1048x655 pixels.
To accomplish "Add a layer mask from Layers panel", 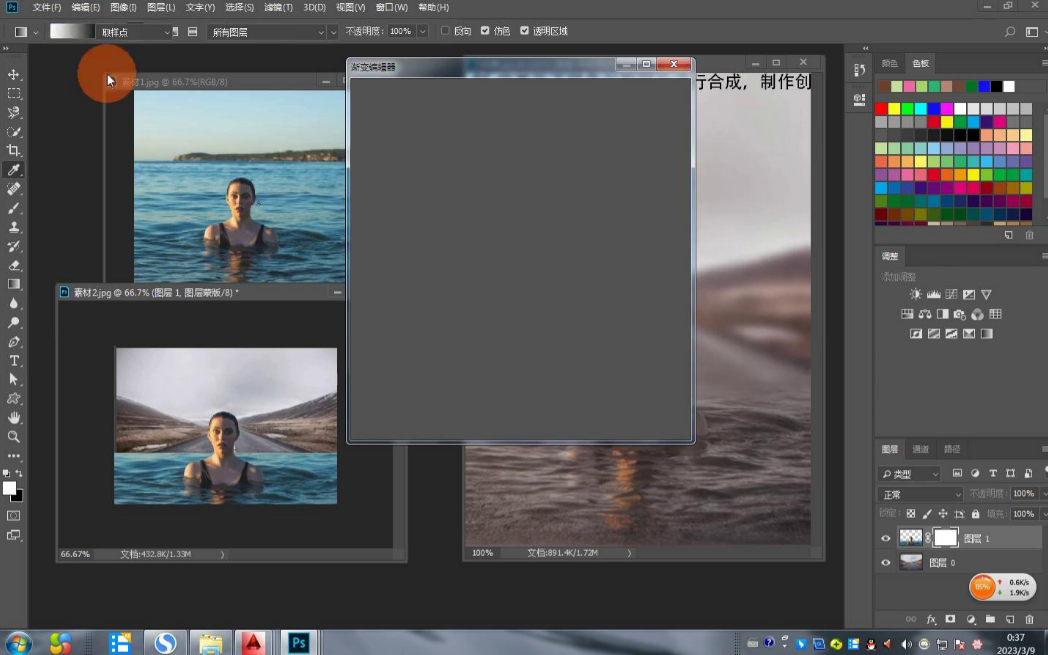I will click(950, 620).
